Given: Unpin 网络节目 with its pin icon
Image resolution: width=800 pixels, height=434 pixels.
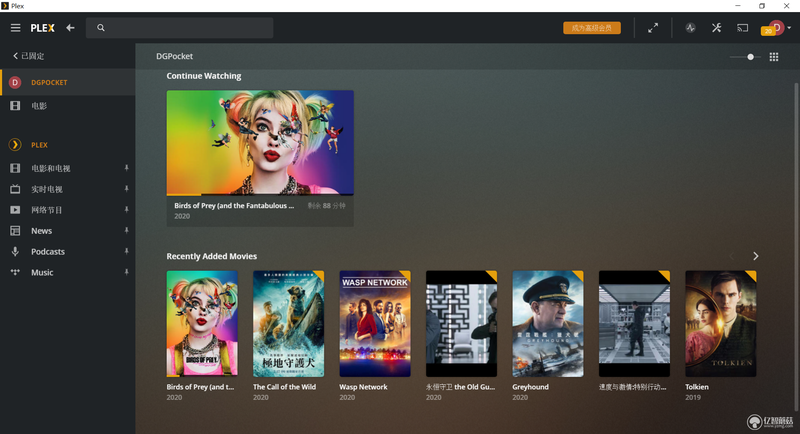Looking at the screenshot, I should tap(127, 210).
